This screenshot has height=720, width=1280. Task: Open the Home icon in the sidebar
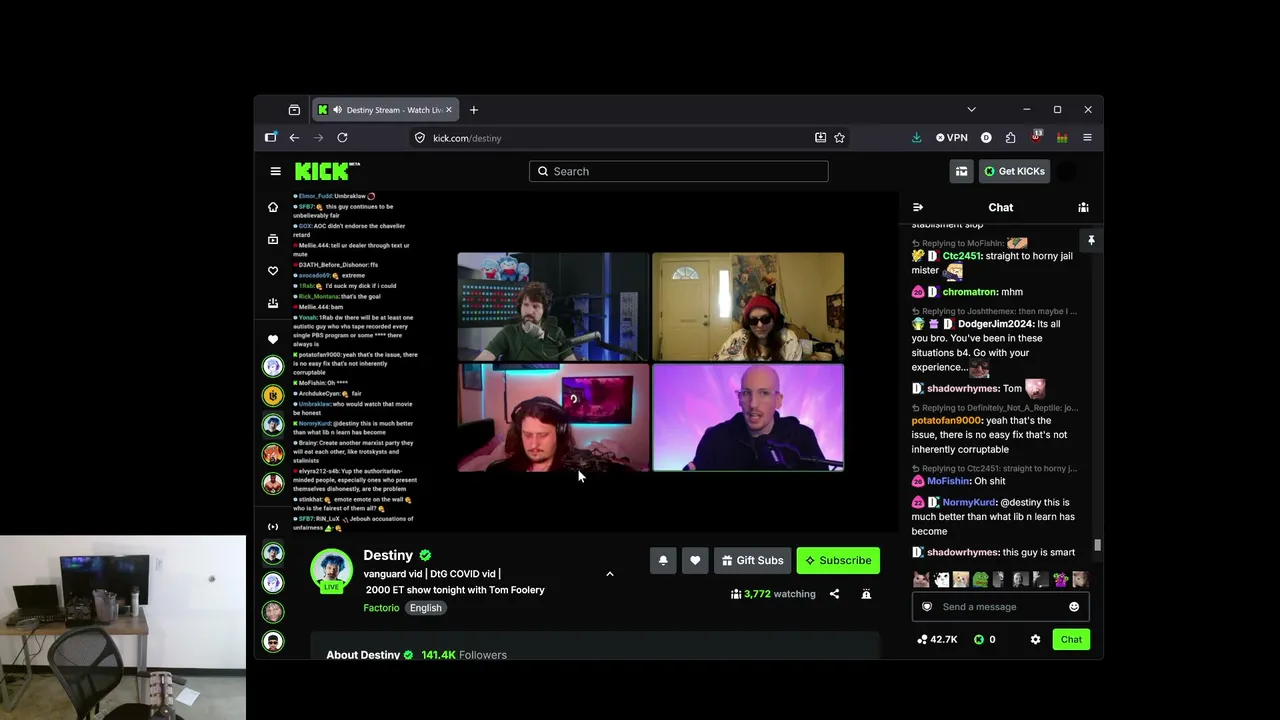click(273, 207)
